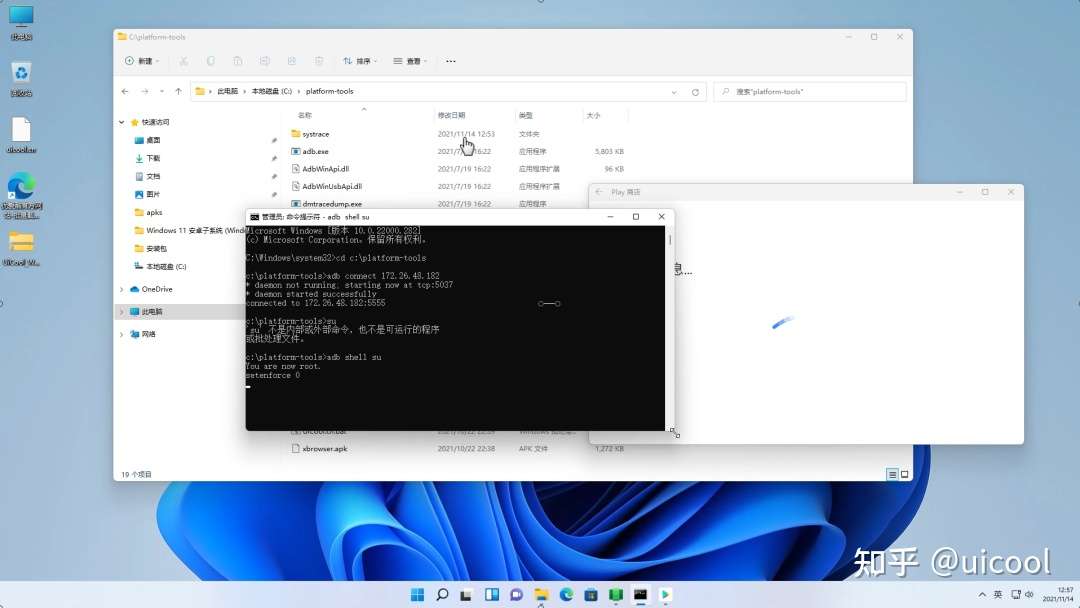Sort by 类型 column header
Viewport: 1080px width, 608px height.
click(526, 115)
